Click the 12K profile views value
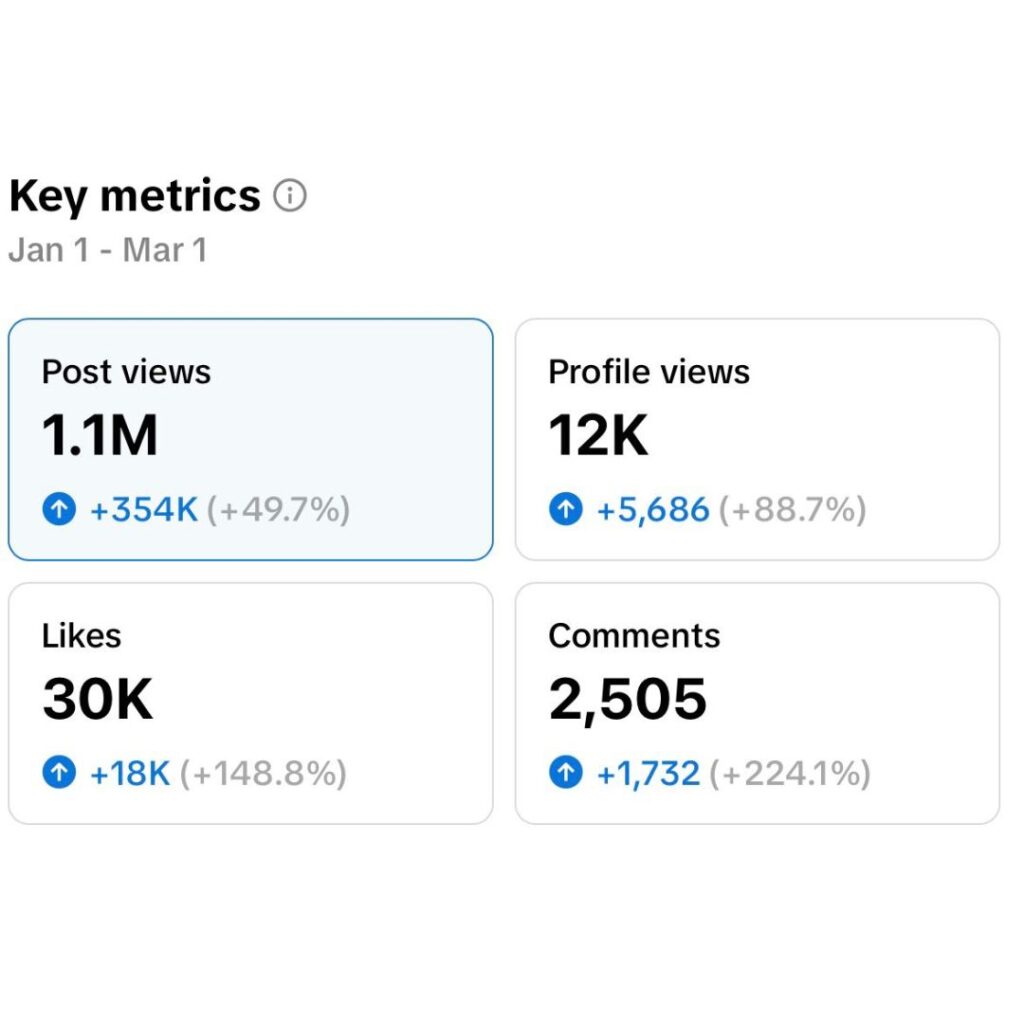Image resolution: width=1024 pixels, height=1024 pixels. coord(598,436)
